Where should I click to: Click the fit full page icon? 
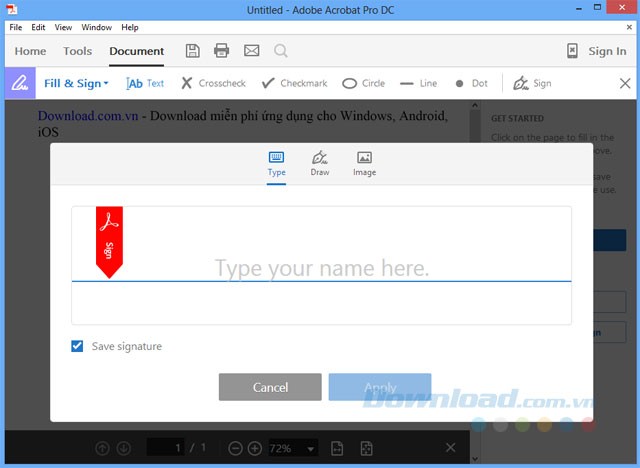click(x=367, y=448)
